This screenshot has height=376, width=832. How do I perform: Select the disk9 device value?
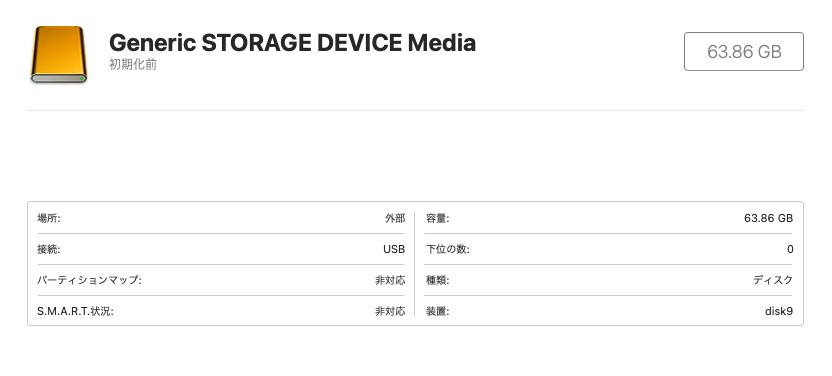(x=779, y=311)
